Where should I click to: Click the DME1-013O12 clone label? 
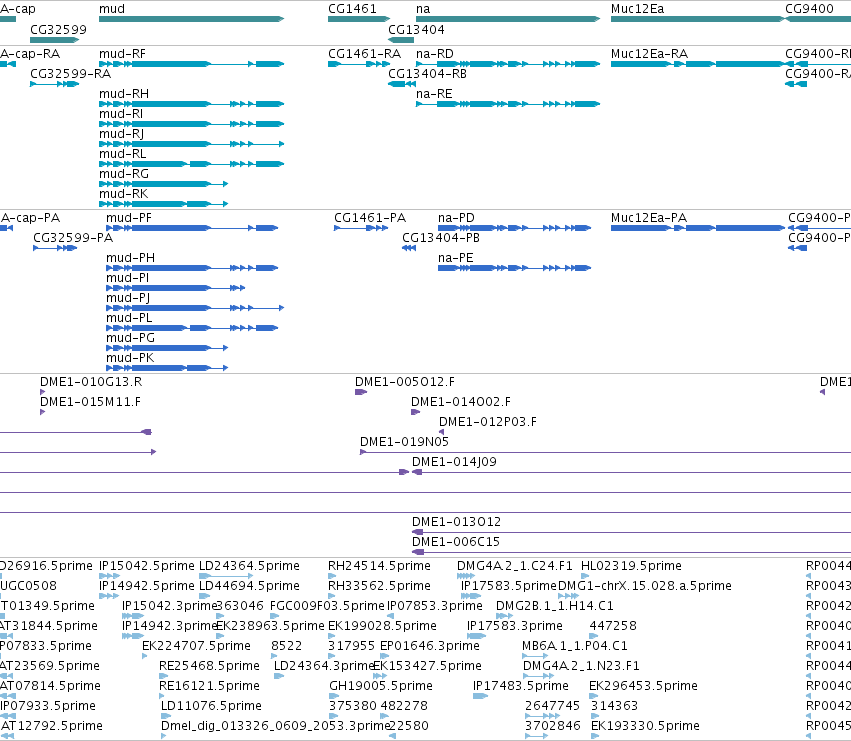[456, 522]
